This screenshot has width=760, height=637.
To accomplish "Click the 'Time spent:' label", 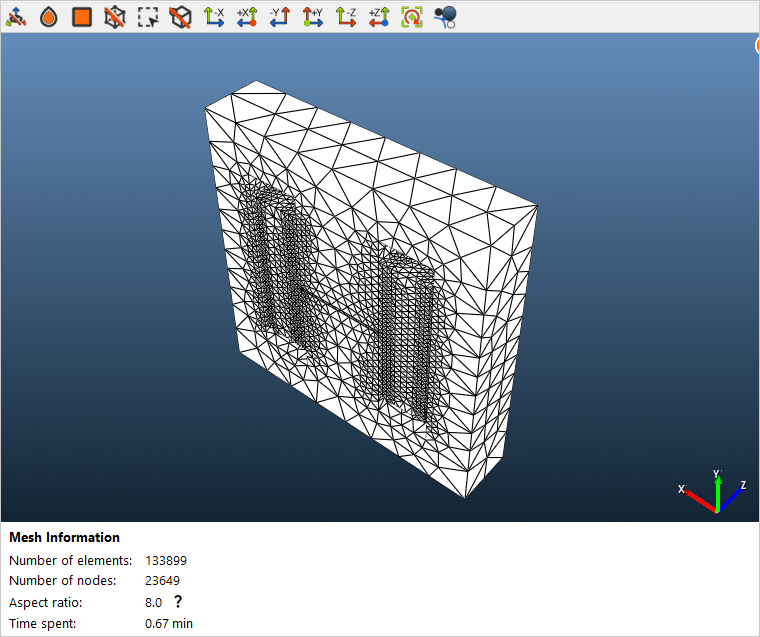I will tap(43, 623).
